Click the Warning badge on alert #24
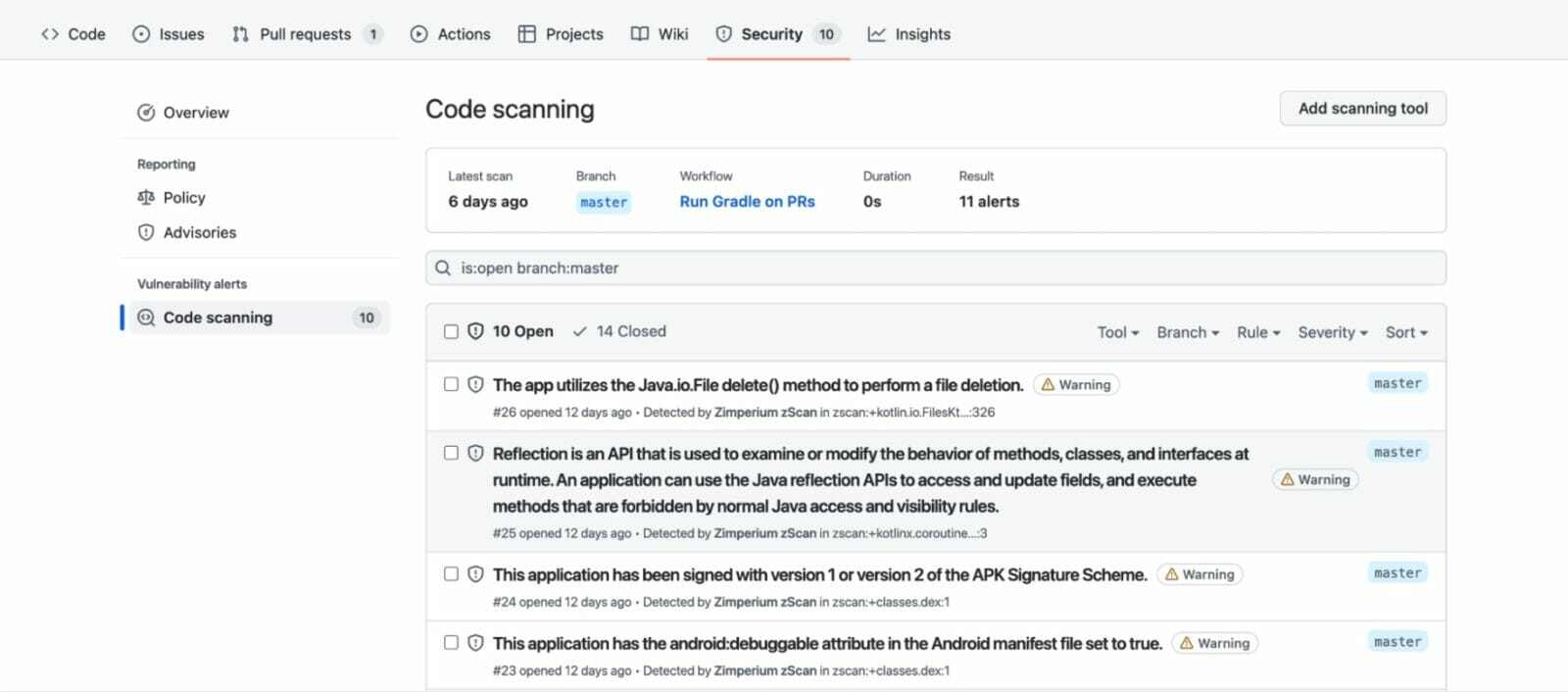1568x692 pixels. pos(1200,574)
